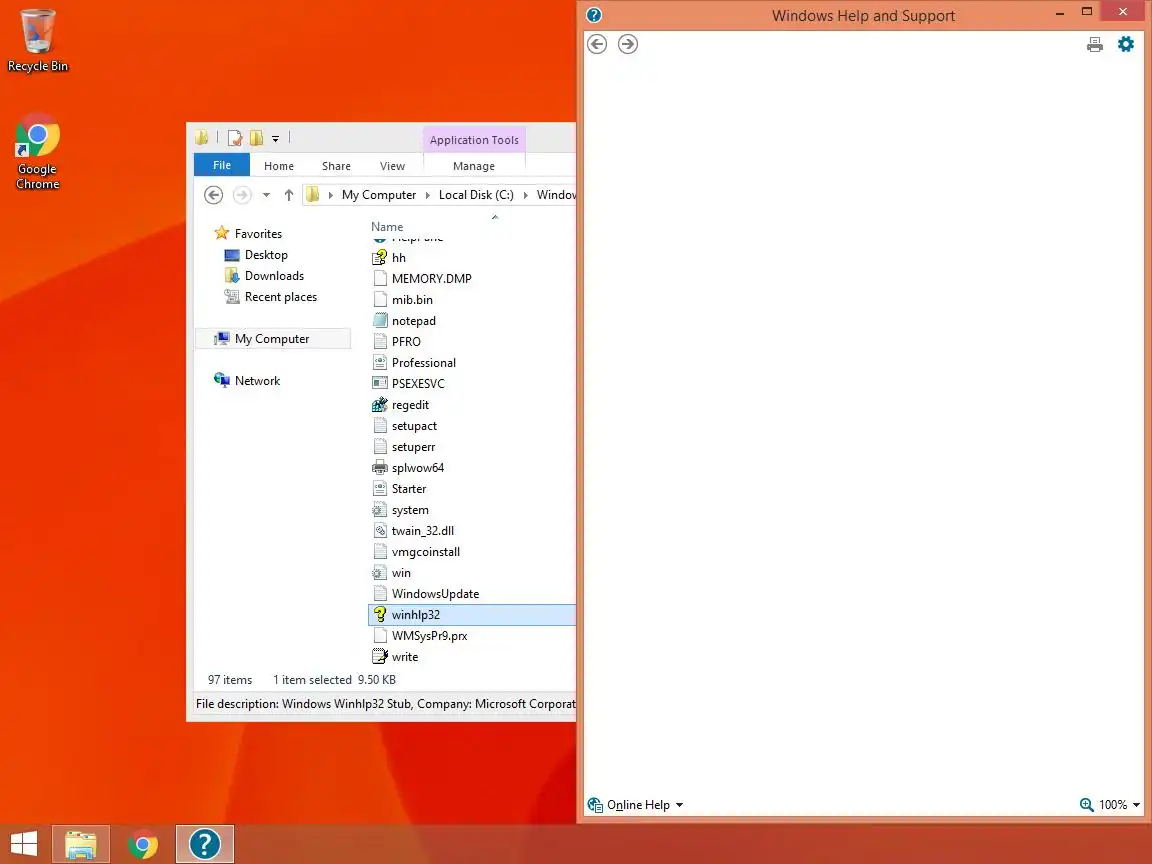
Task: Open Downloads in navigation pane
Action: pos(274,276)
